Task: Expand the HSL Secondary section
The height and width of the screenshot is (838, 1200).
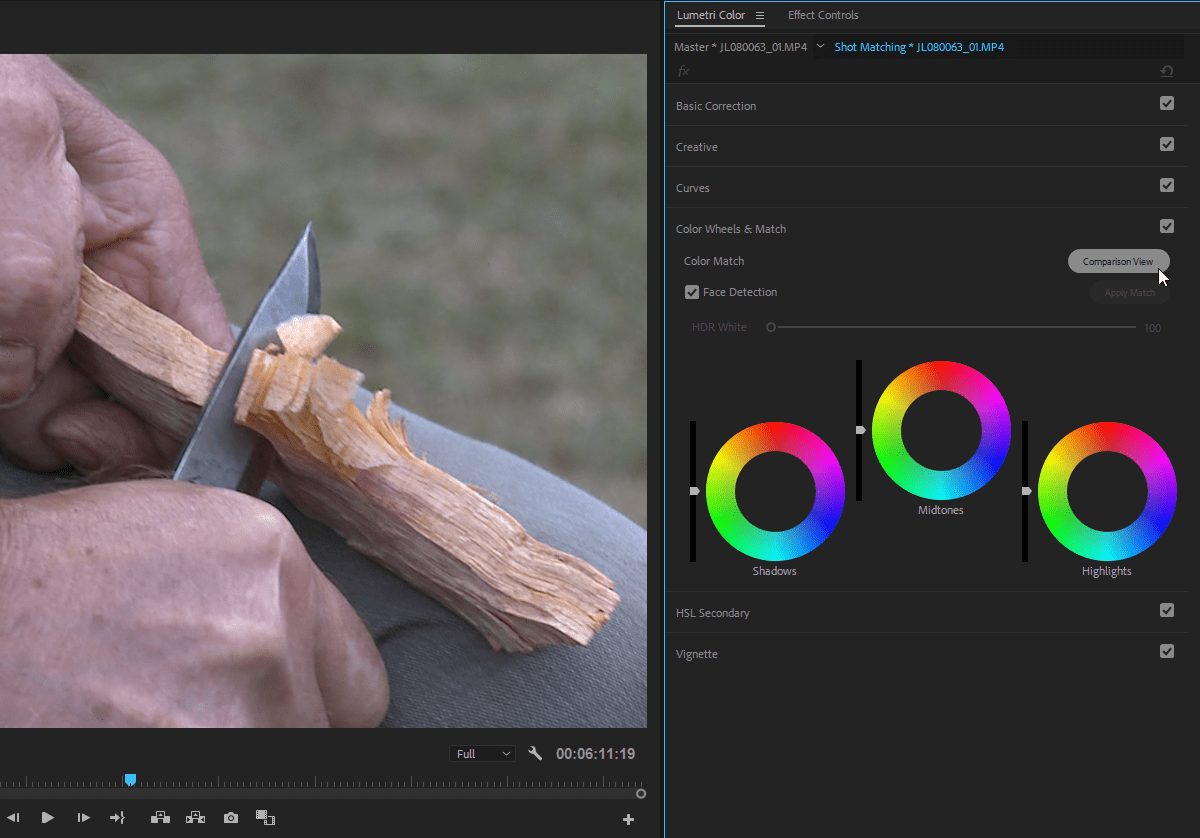Action: 713,612
